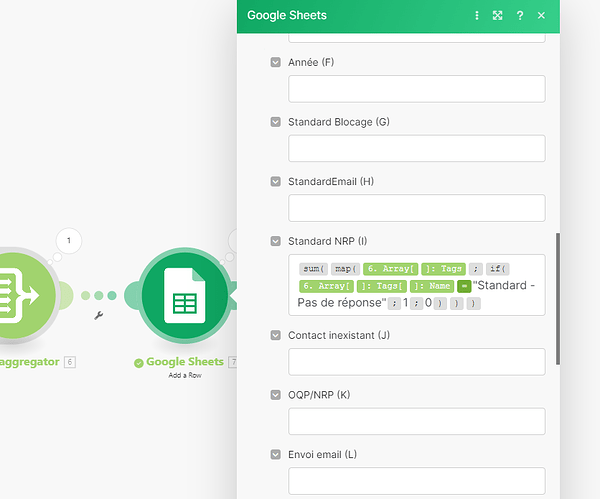Click the aggregator bundle count bubble

point(69,241)
